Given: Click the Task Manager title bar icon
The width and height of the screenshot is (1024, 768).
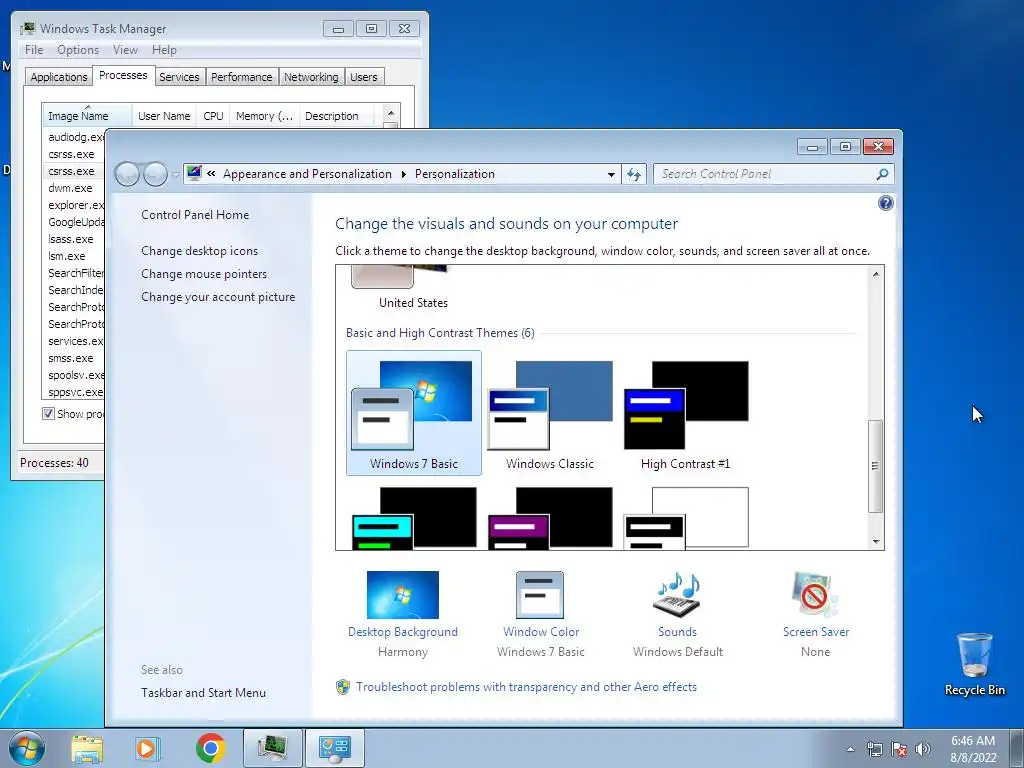Looking at the screenshot, I should tap(27, 28).
